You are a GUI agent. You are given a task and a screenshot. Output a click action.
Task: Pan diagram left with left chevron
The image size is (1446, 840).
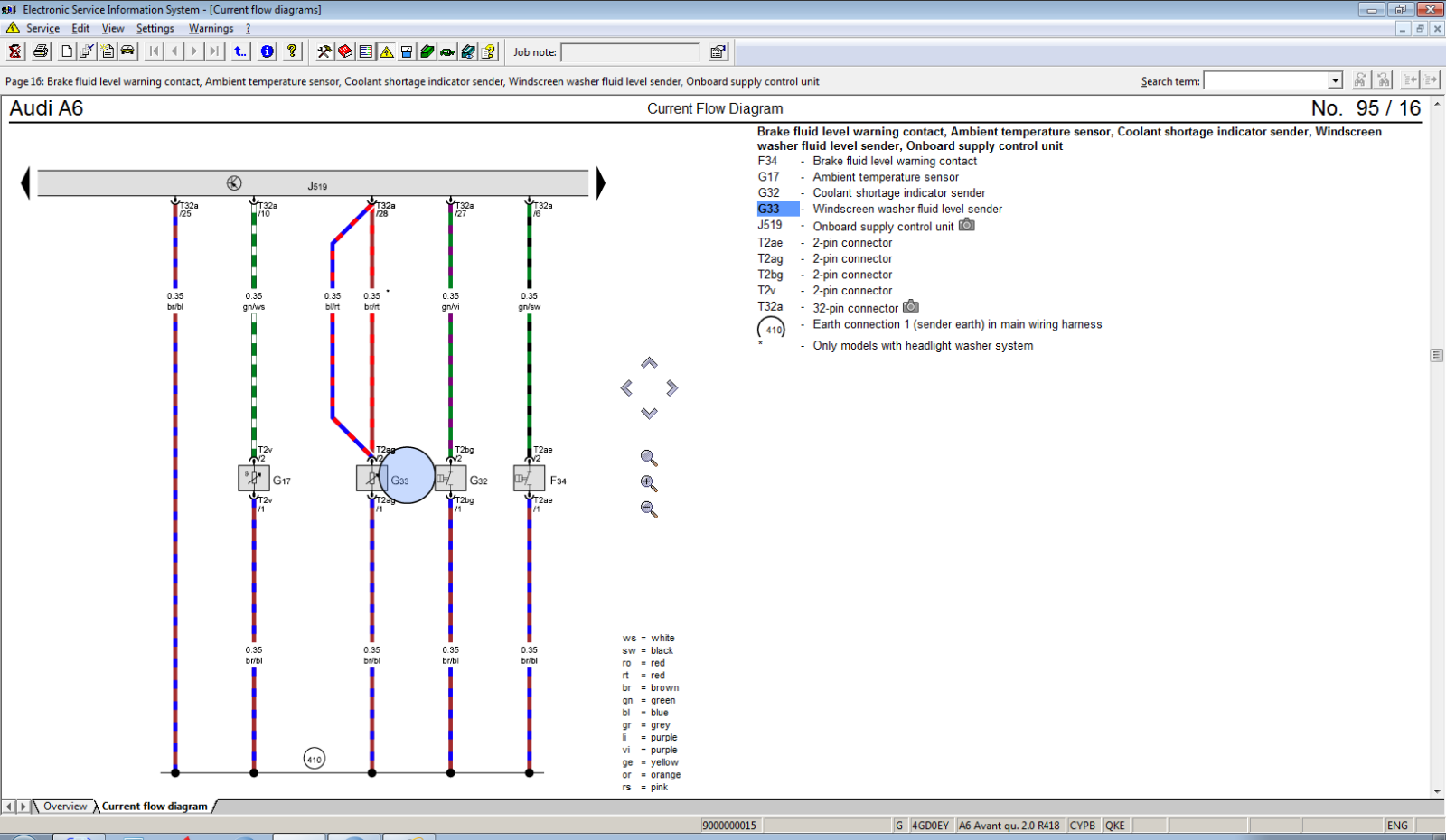(626, 388)
